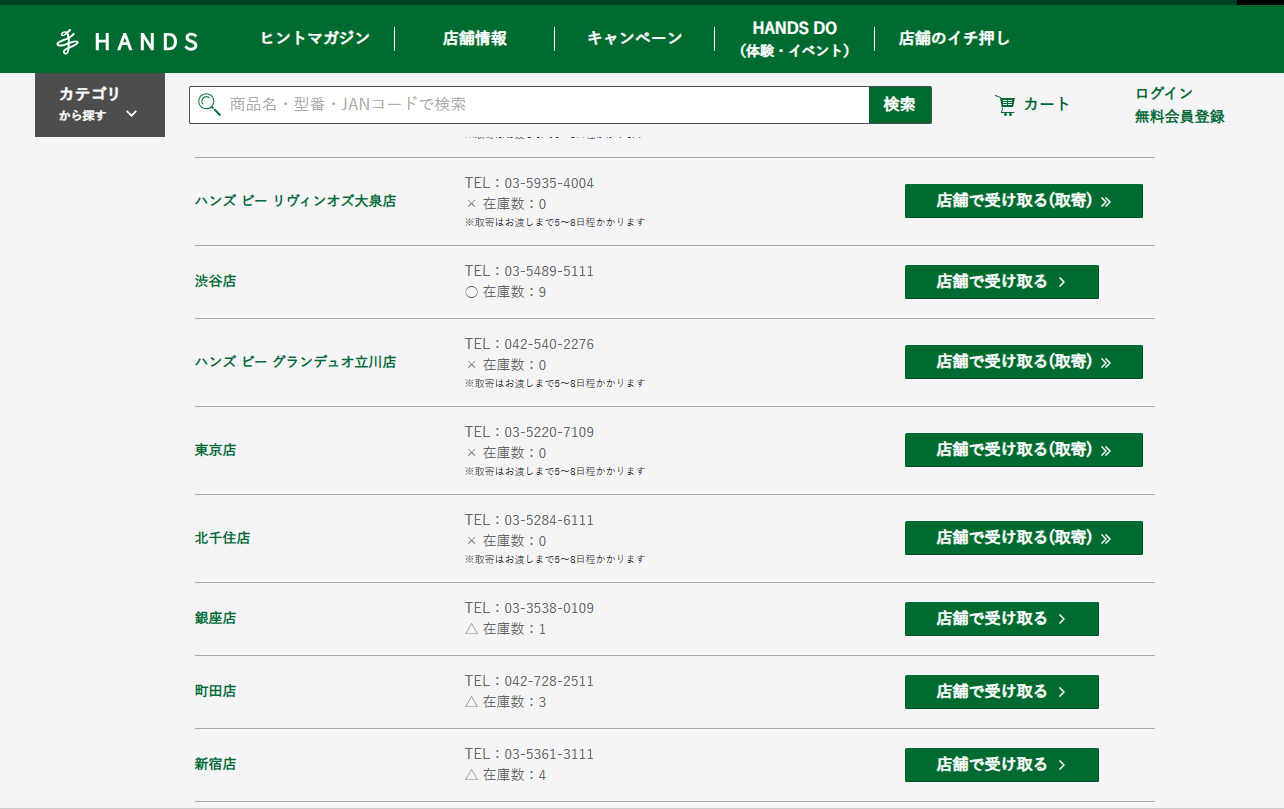Click 店舗で受け取る for 渋谷店

pyautogui.click(x=1002, y=282)
